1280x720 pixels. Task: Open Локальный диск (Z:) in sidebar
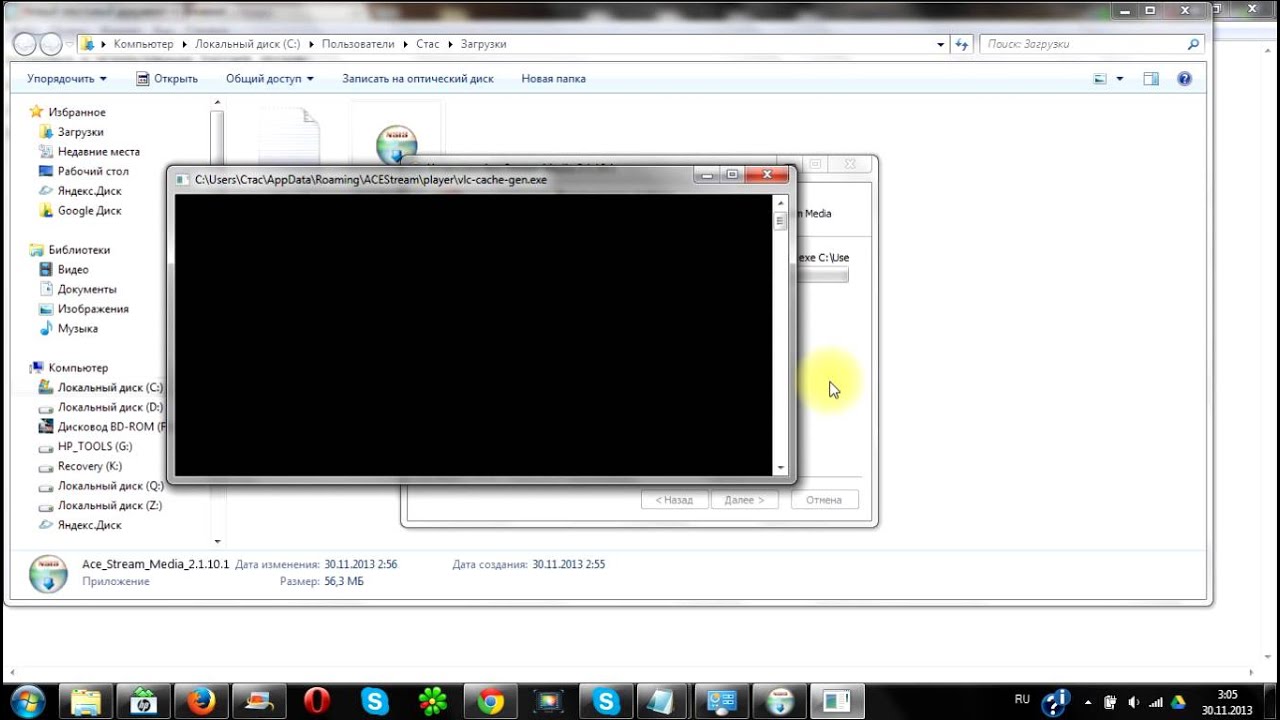[x=109, y=506]
